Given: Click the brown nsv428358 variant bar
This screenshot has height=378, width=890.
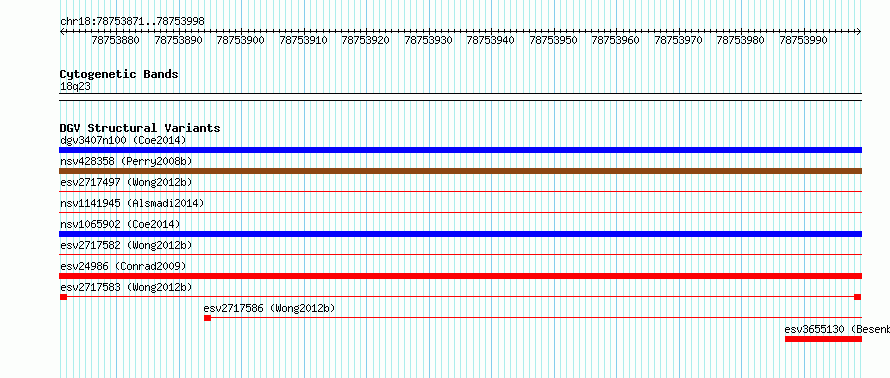Looking at the screenshot, I should pos(461,171).
